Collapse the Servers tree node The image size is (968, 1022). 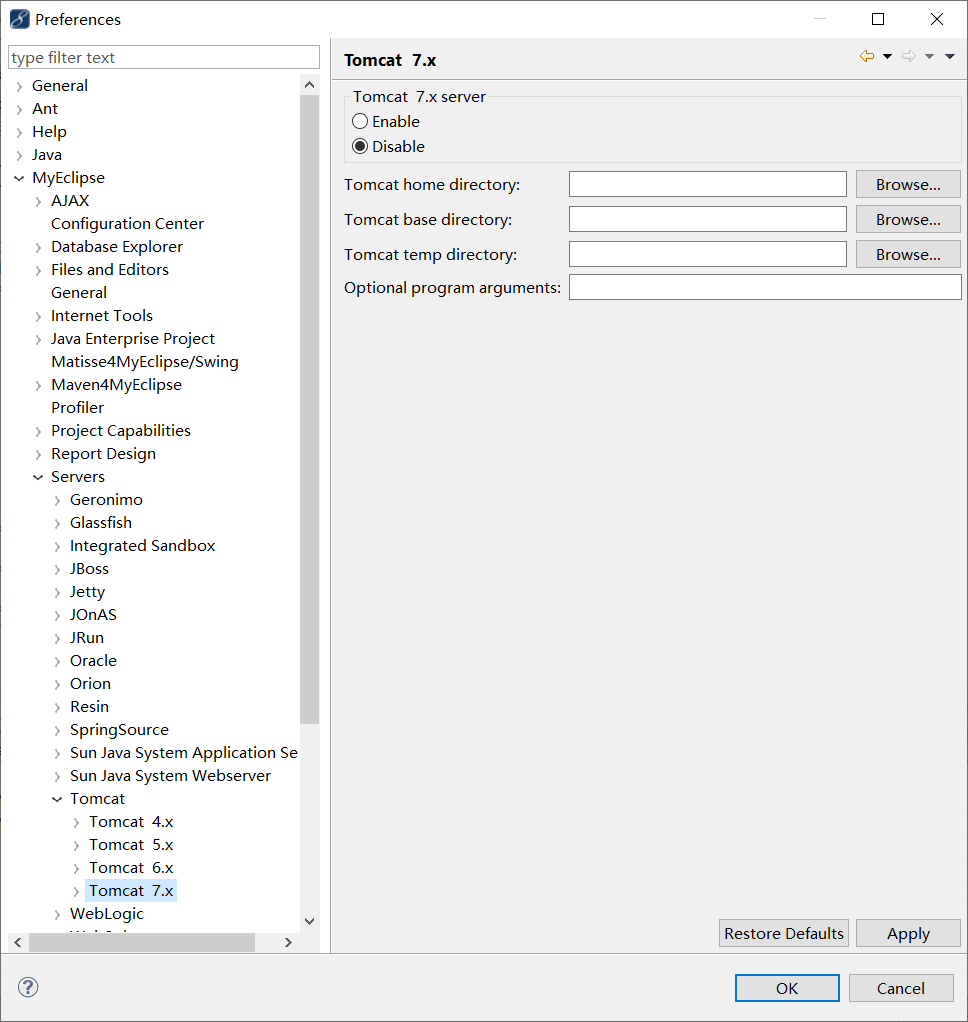click(x=38, y=477)
